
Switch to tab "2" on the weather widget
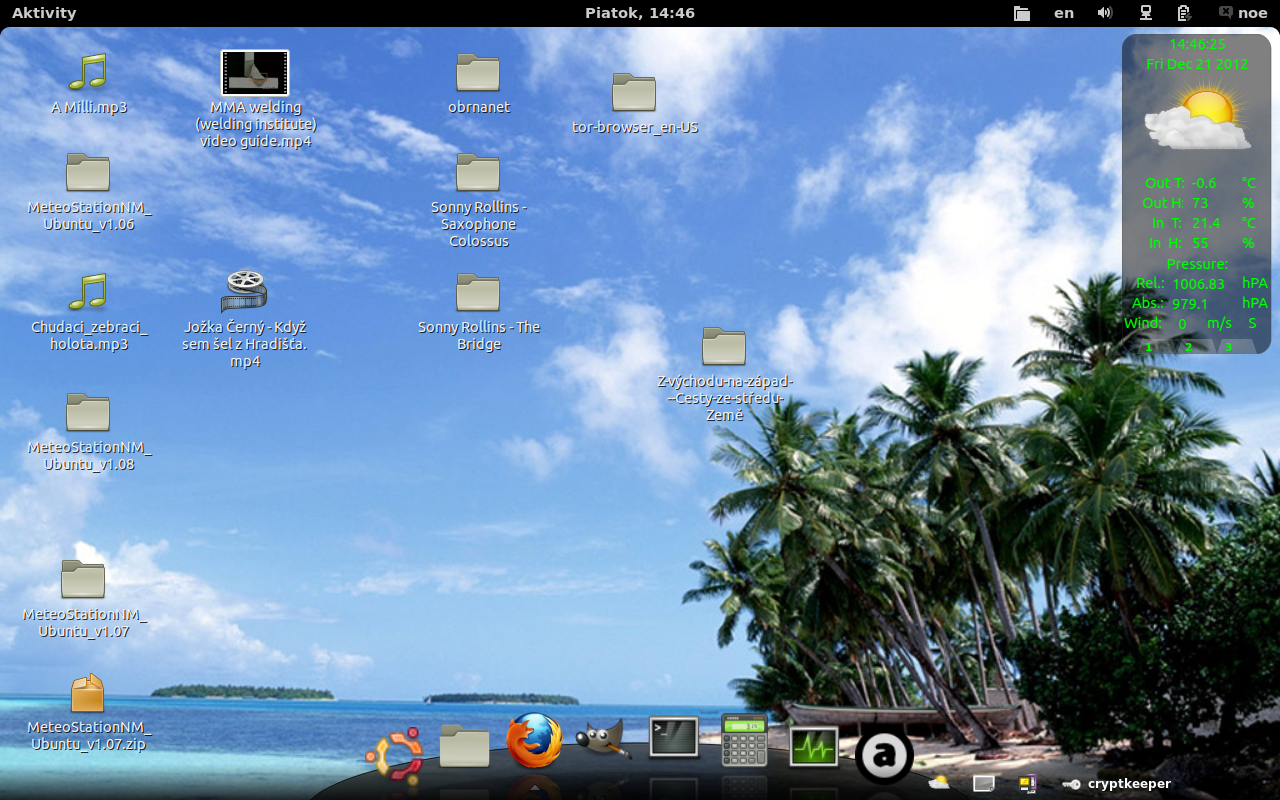click(1188, 346)
